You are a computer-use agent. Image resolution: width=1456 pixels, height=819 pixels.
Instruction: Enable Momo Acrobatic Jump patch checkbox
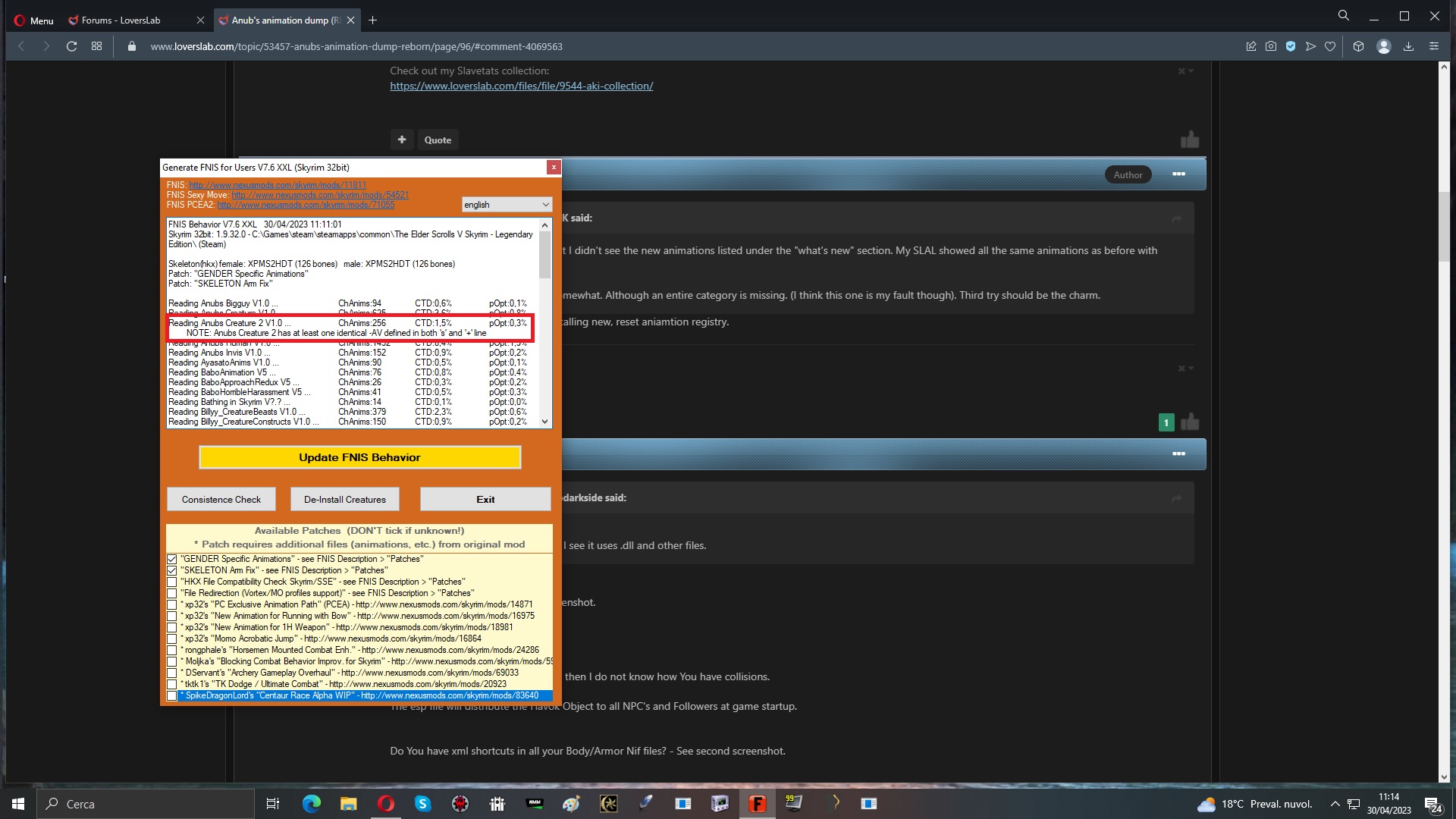pyautogui.click(x=172, y=639)
